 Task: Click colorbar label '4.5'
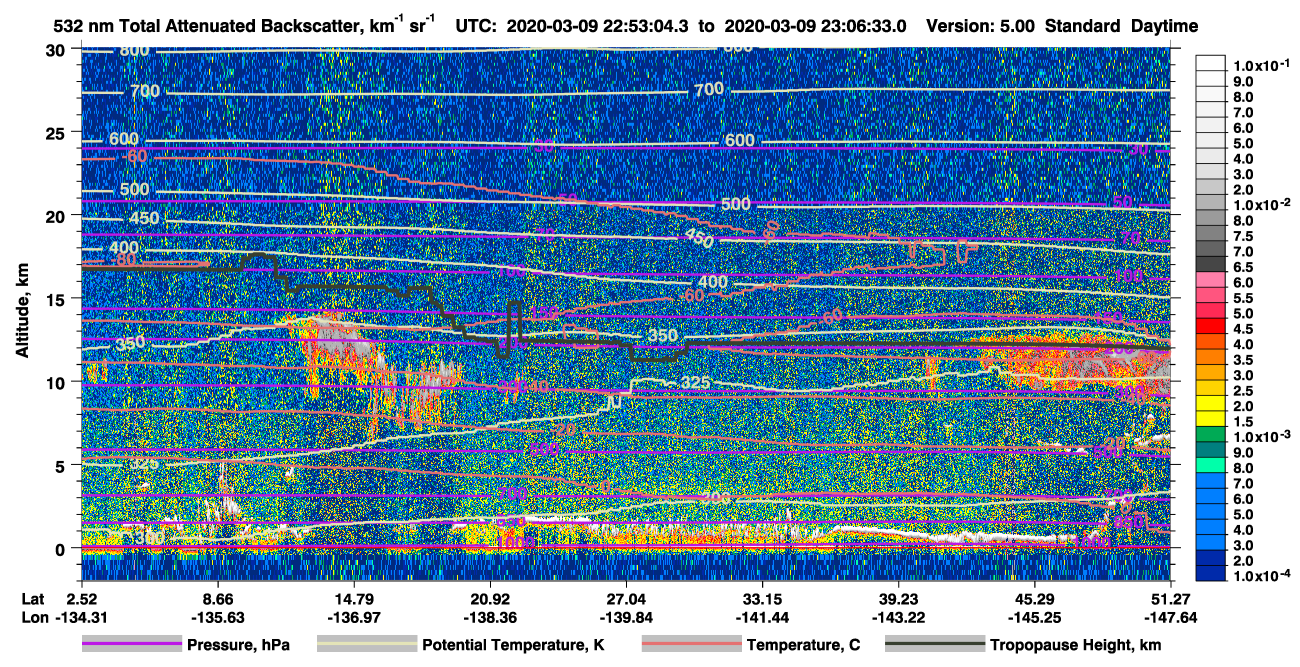(1243, 329)
